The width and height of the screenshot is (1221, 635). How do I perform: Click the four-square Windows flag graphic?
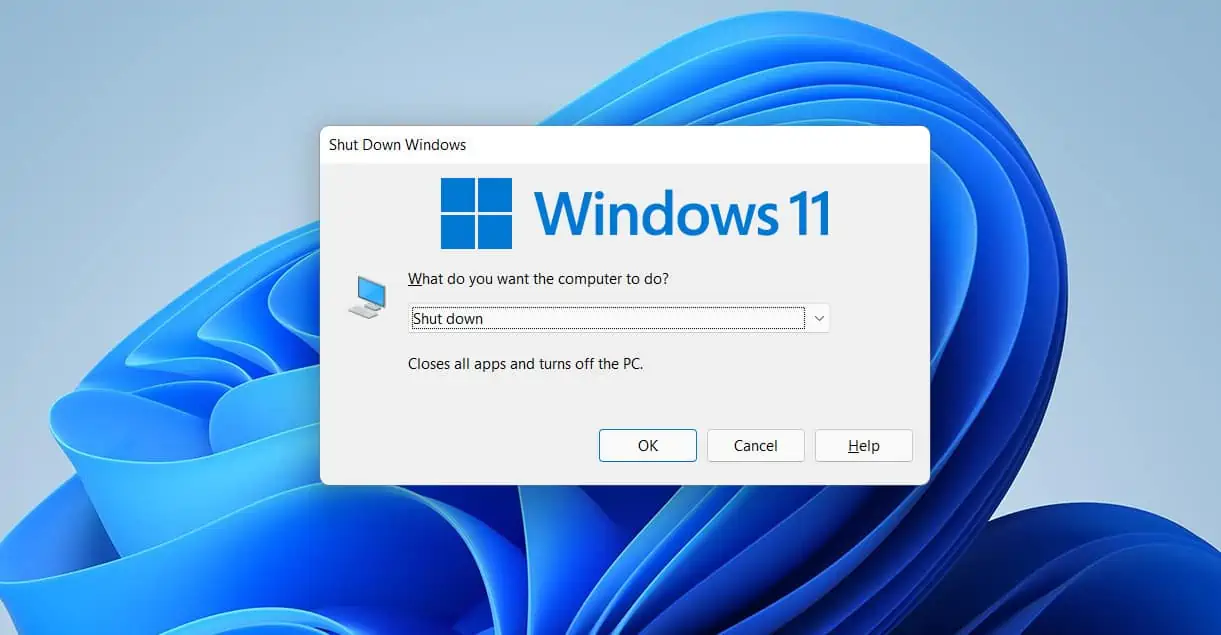475,211
